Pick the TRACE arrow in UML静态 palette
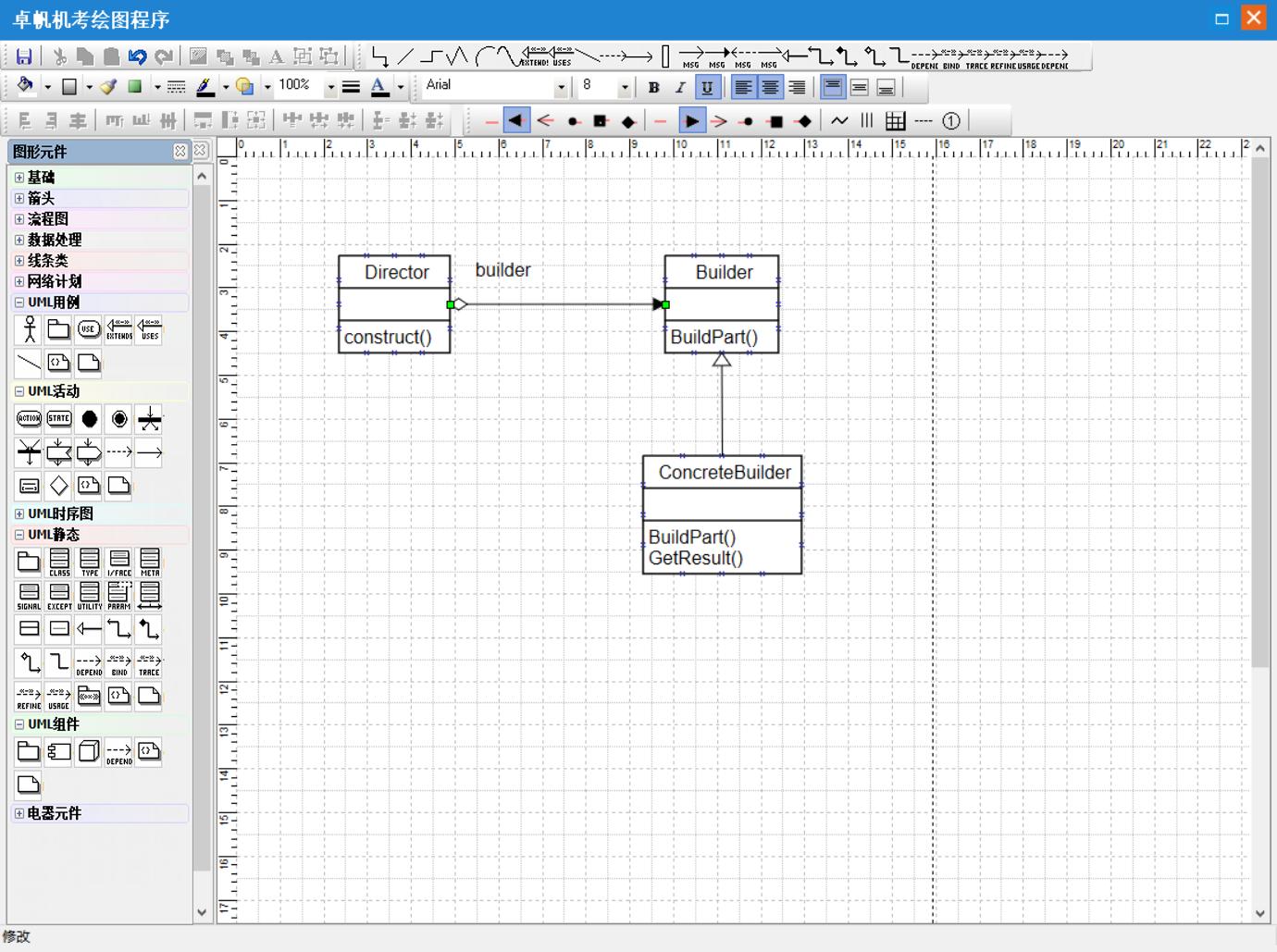Viewport: 1277px width, 952px height. (149, 663)
